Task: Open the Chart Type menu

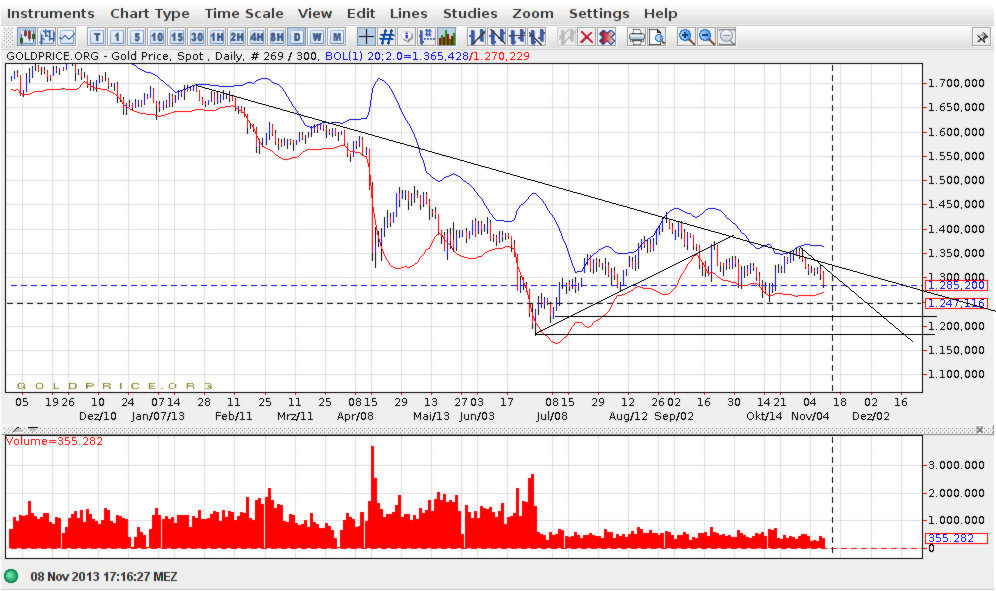Action: [150, 13]
